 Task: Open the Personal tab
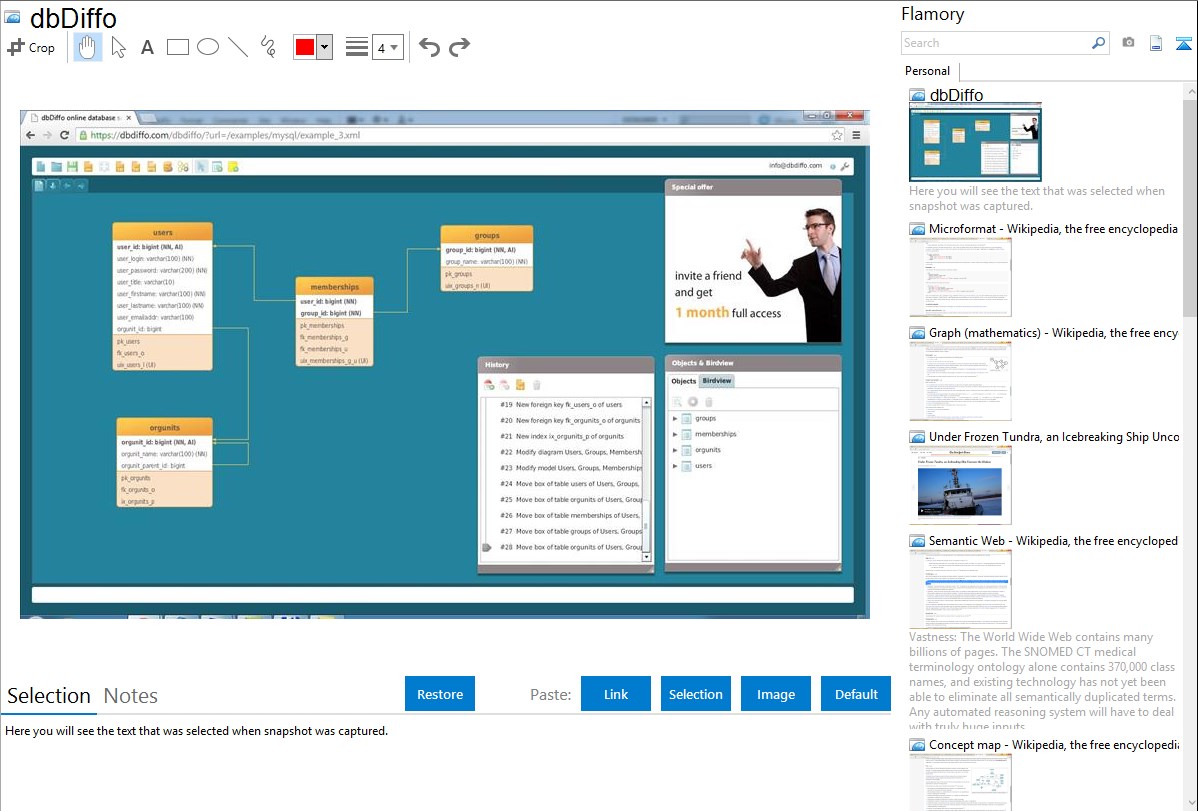pos(928,70)
